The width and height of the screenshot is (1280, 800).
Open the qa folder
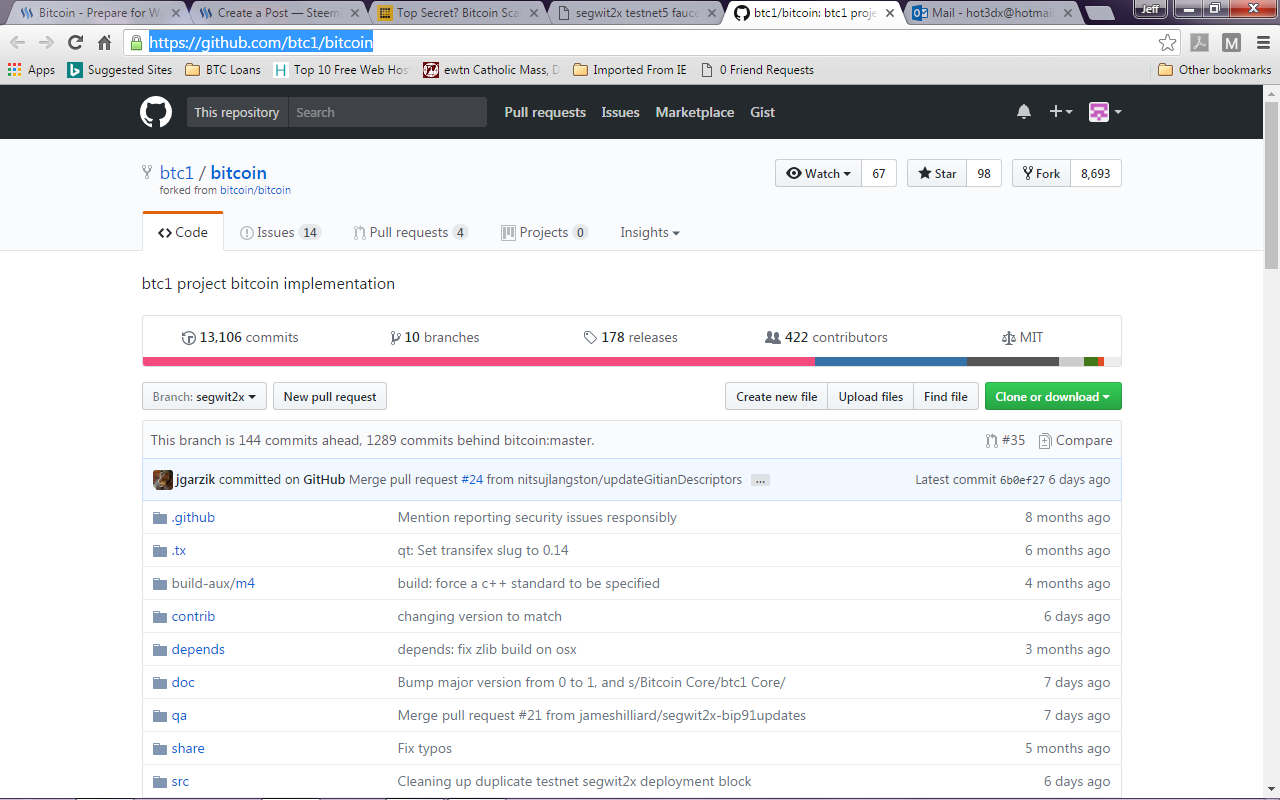pos(179,715)
